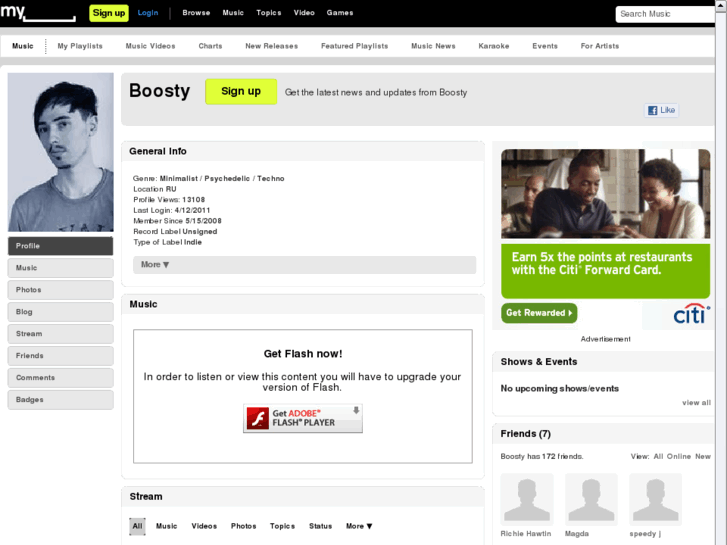The image size is (727, 545).
Task: Open speedy j's friend avatar
Action: 655,499
